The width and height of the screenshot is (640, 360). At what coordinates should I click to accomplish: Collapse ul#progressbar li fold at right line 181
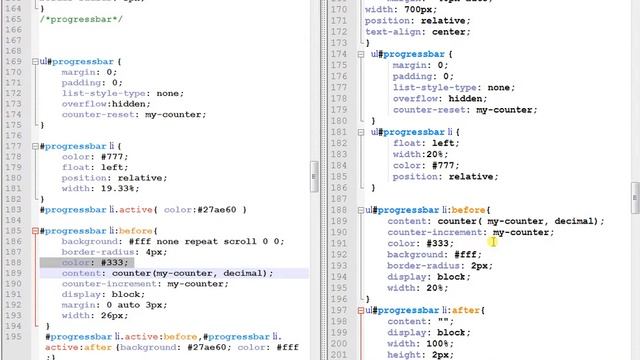[x=361, y=132]
